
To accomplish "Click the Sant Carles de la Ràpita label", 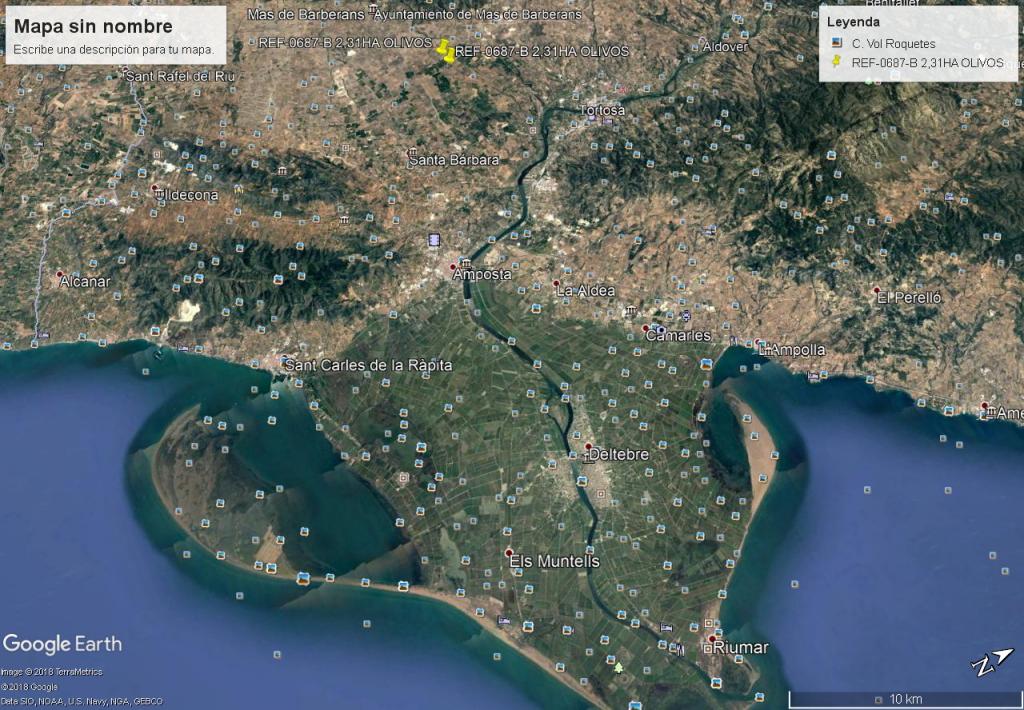I will 368,366.
